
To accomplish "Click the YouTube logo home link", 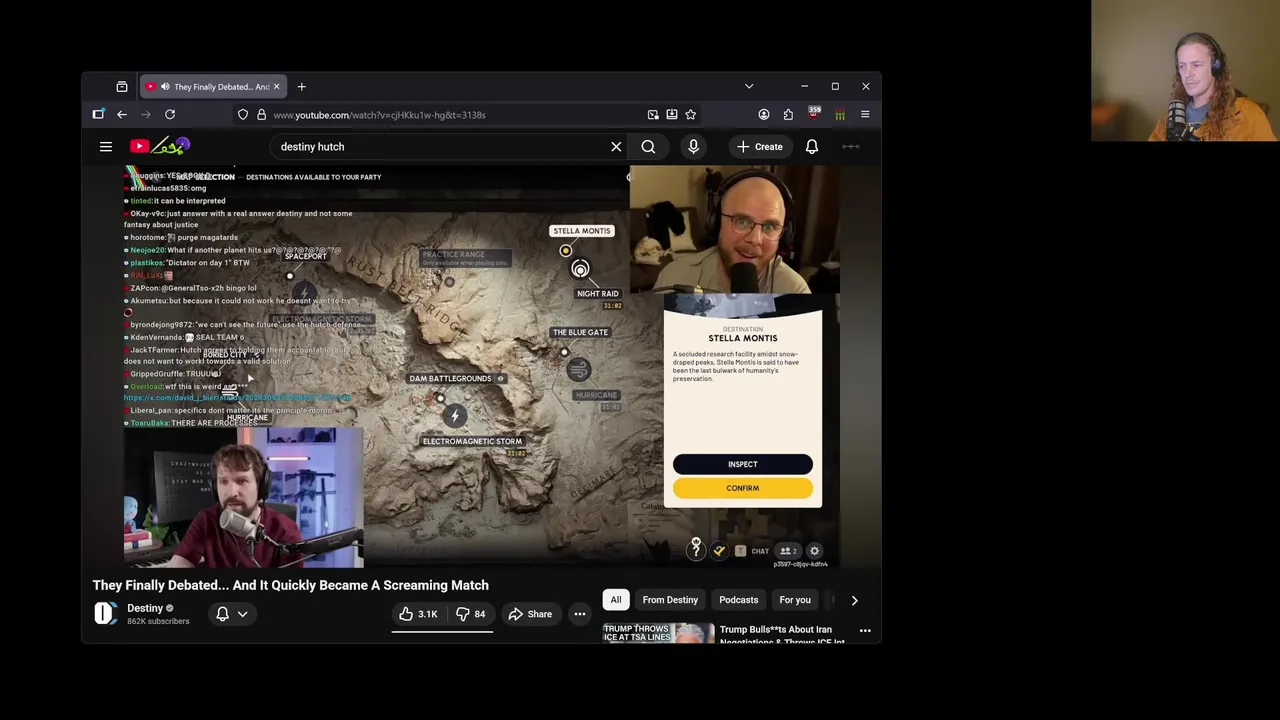I will tap(159, 147).
